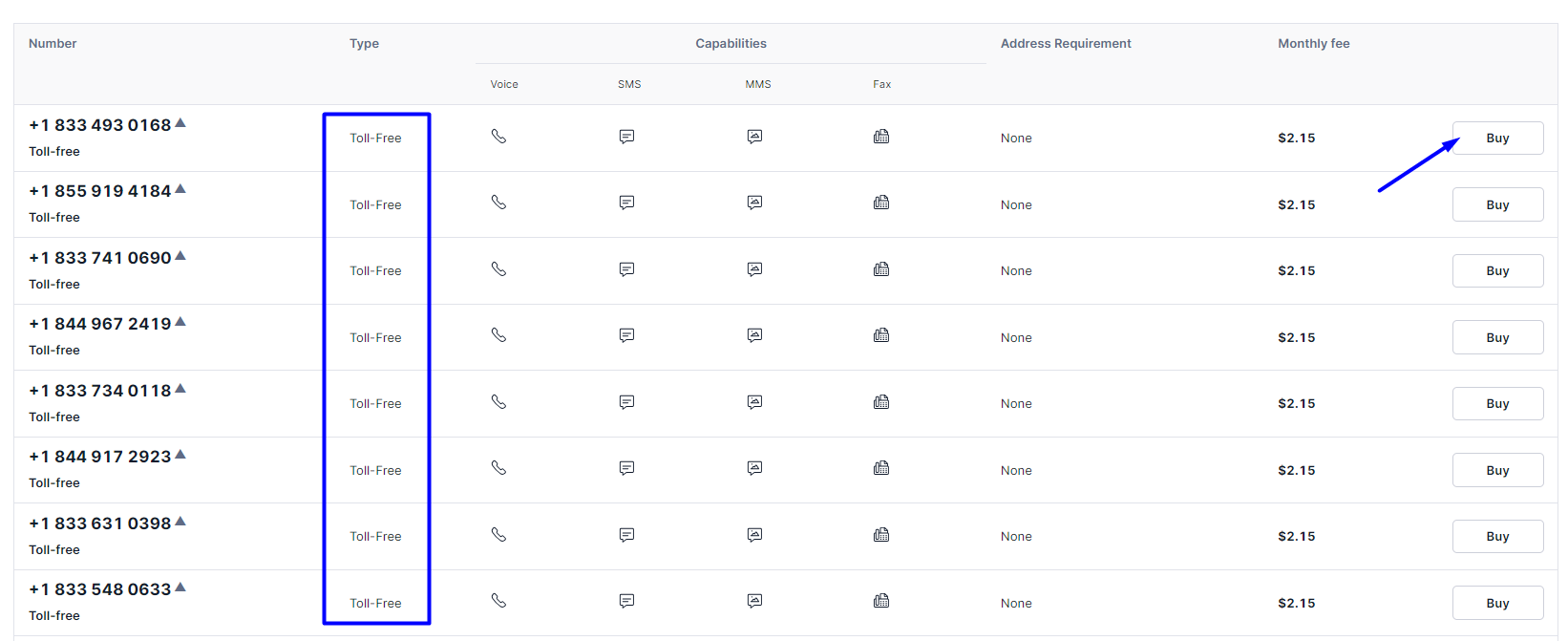Click the Number column header

tap(53, 44)
